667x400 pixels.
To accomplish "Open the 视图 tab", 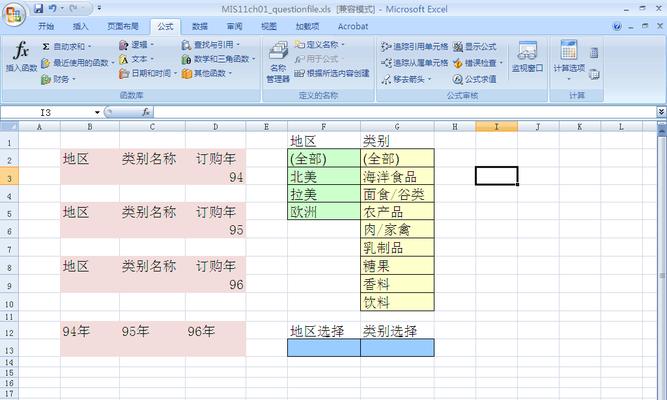I will 269,26.
